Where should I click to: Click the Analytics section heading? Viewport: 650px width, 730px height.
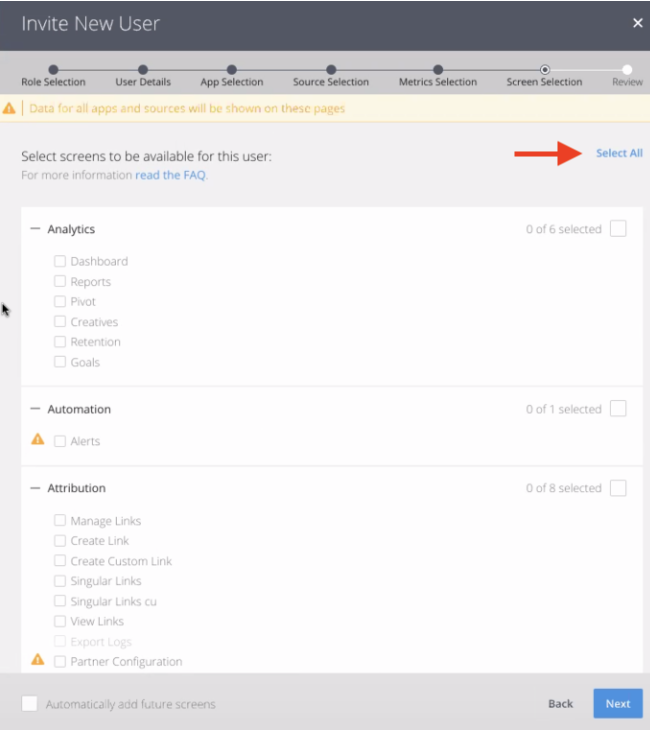click(71, 229)
